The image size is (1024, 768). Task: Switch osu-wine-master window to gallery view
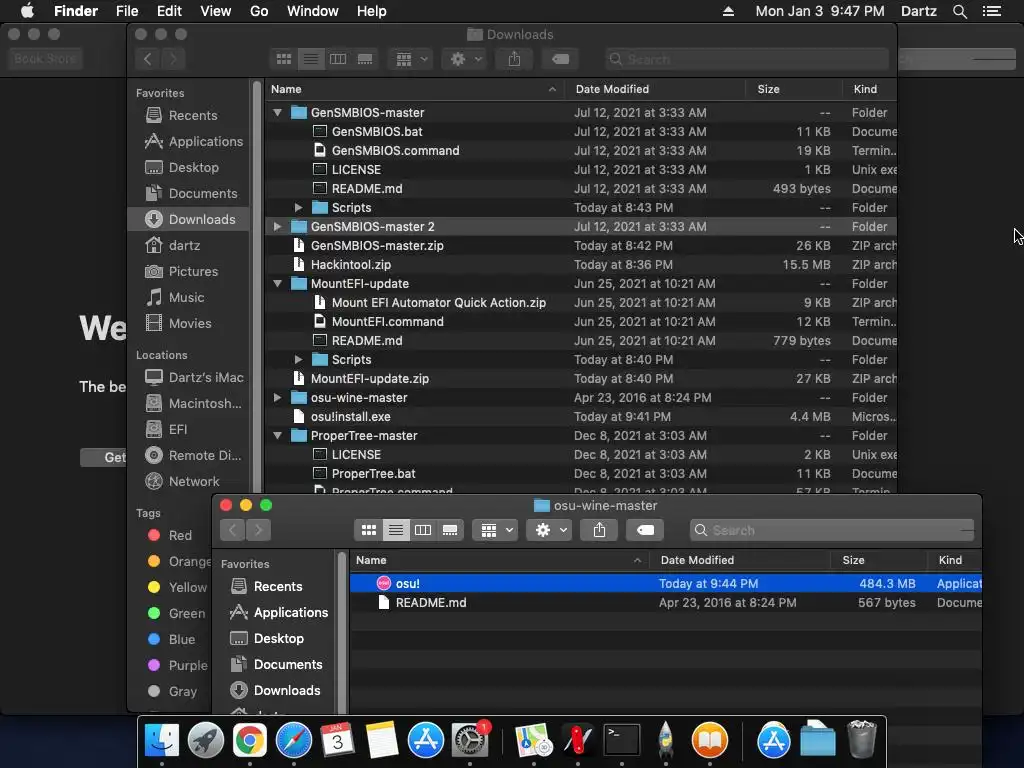click(x=450, y=530)
